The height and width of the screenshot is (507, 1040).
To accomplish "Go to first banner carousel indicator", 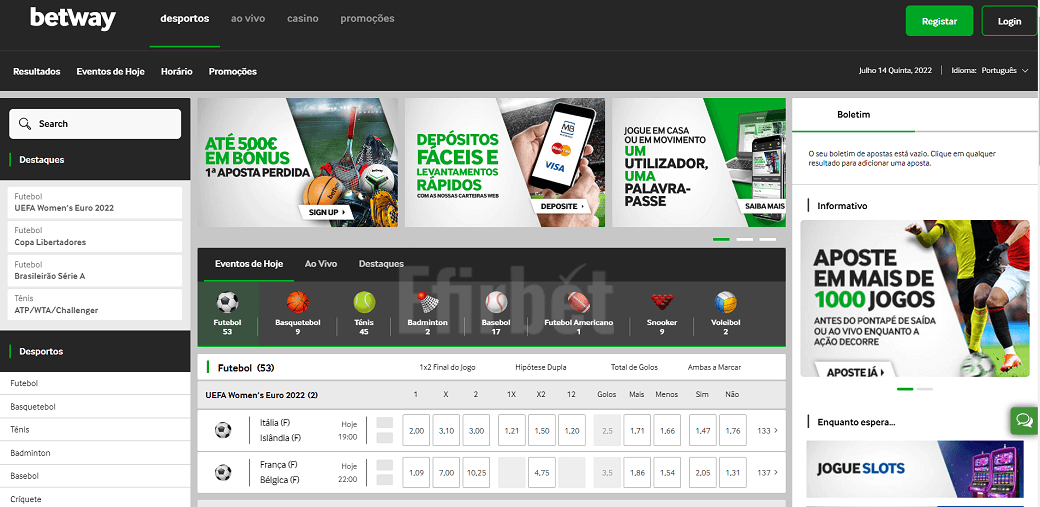I will [x=722, y=239].
